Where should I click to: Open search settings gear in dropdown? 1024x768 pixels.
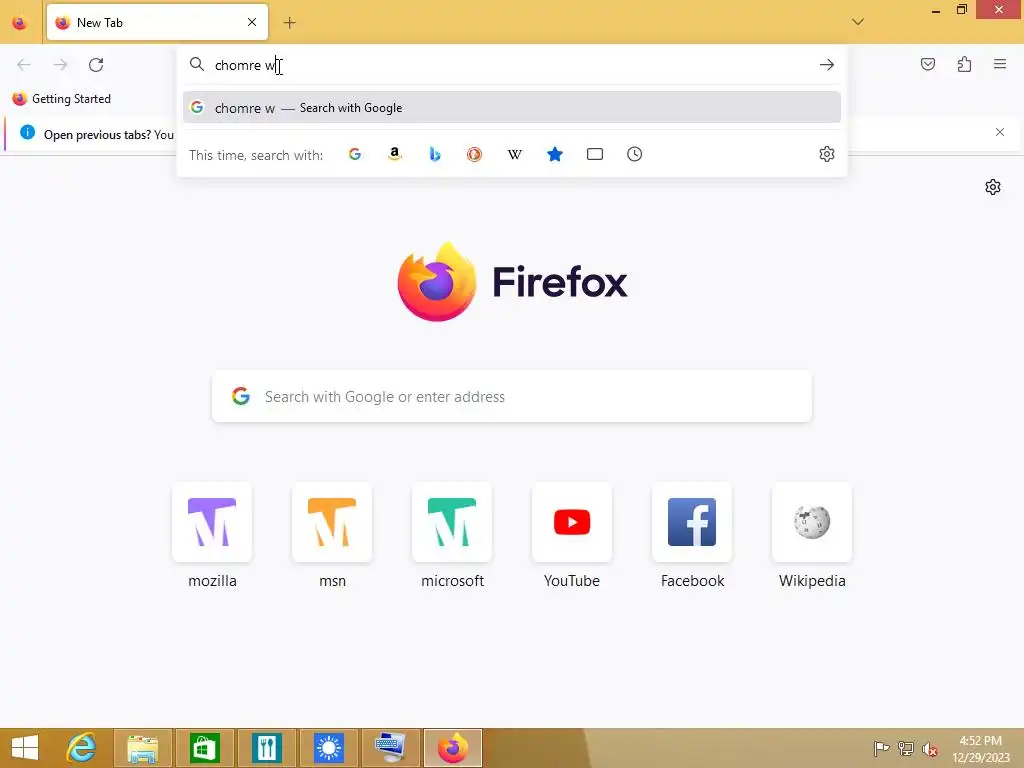pyautogui.click(x=827, y=154)
